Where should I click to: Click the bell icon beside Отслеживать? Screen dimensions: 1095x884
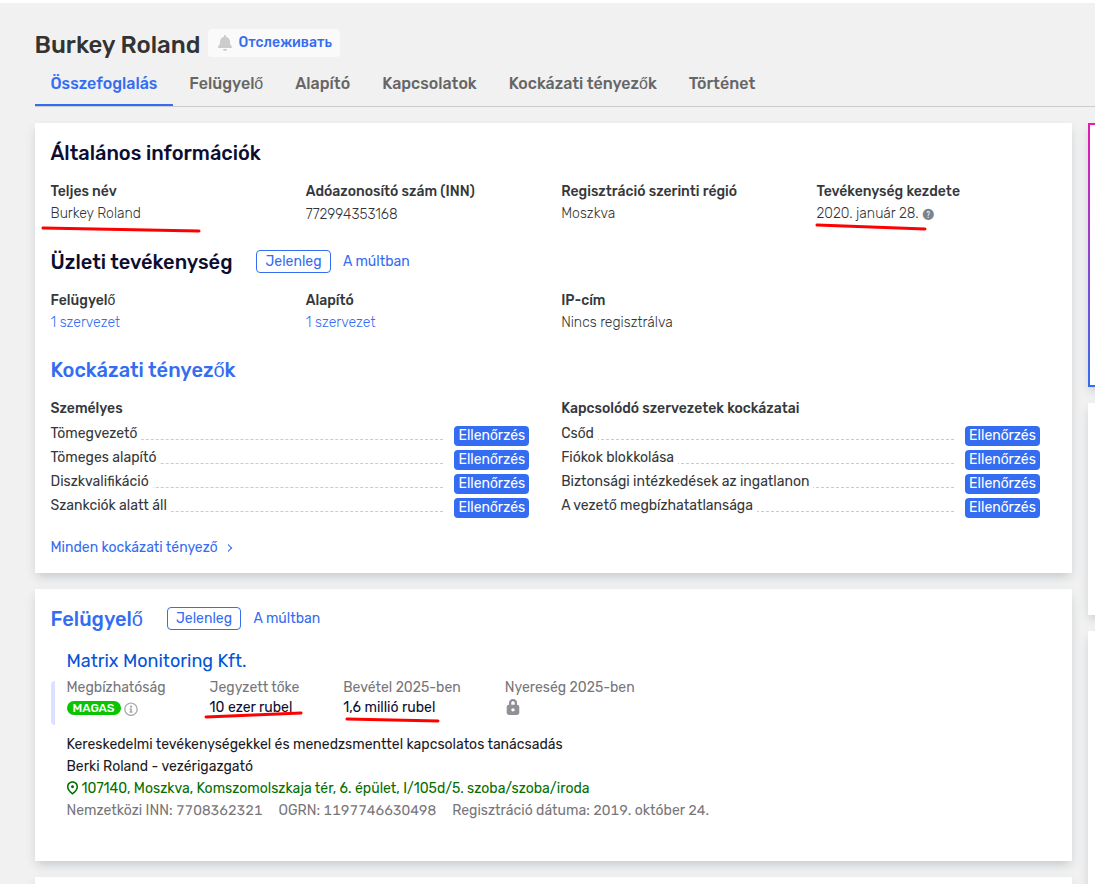pos(225,43)
